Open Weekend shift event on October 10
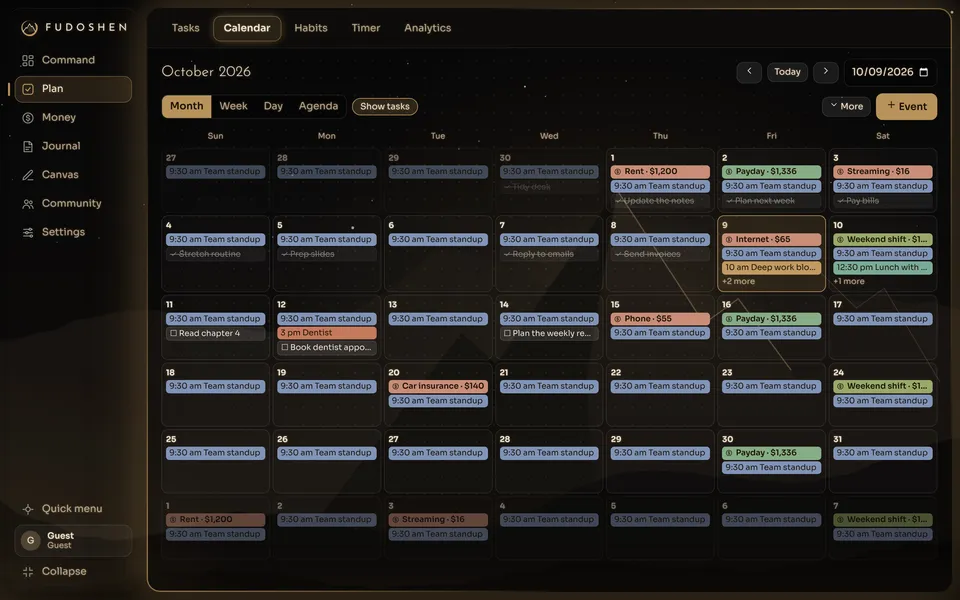This screenshot has height=600, width=960. point(882,239)
